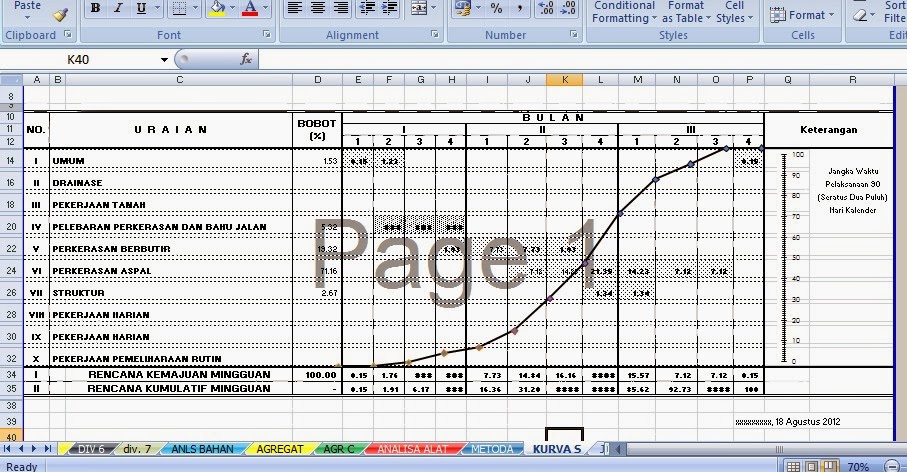Click the Insert Function fx icon
This screenshot has height=472, width=907.
tap(246, 59)
